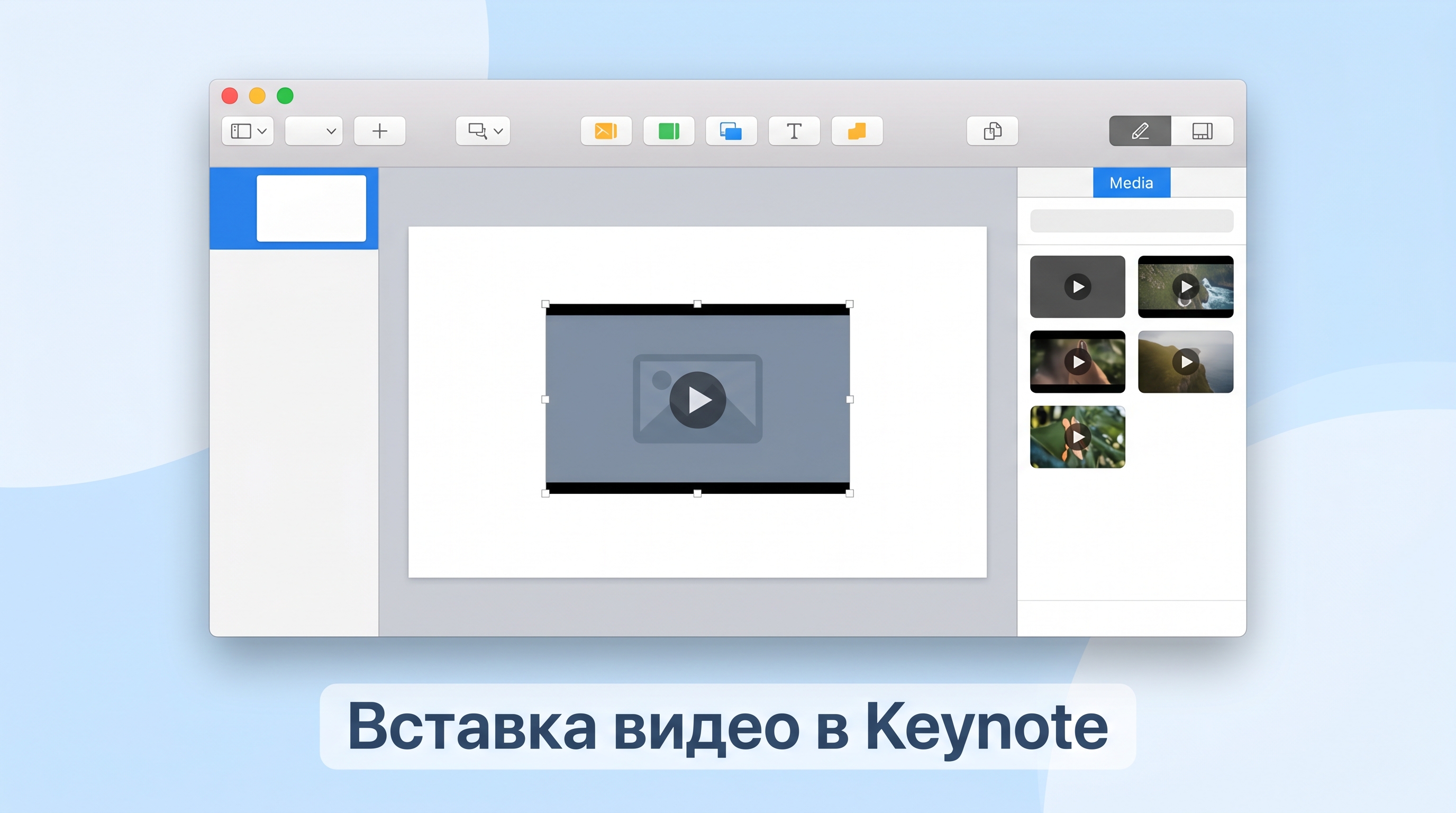This screenshot has width=1456, height=813.
Task: Insert media with yellow icon
Action: coord(857,131)
